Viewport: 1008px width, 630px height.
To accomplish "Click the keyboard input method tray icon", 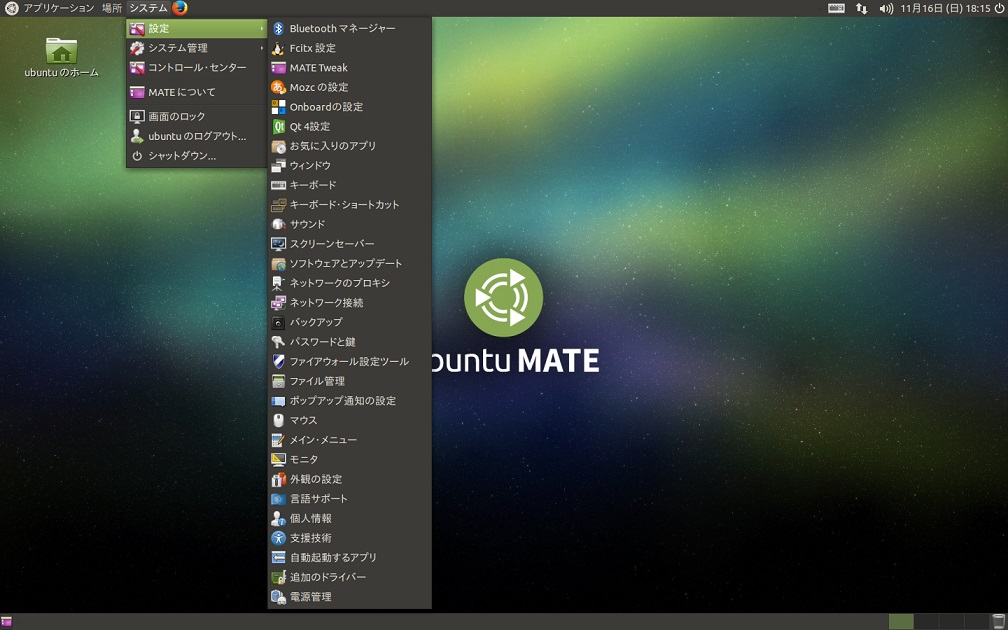I will [837, 8].
